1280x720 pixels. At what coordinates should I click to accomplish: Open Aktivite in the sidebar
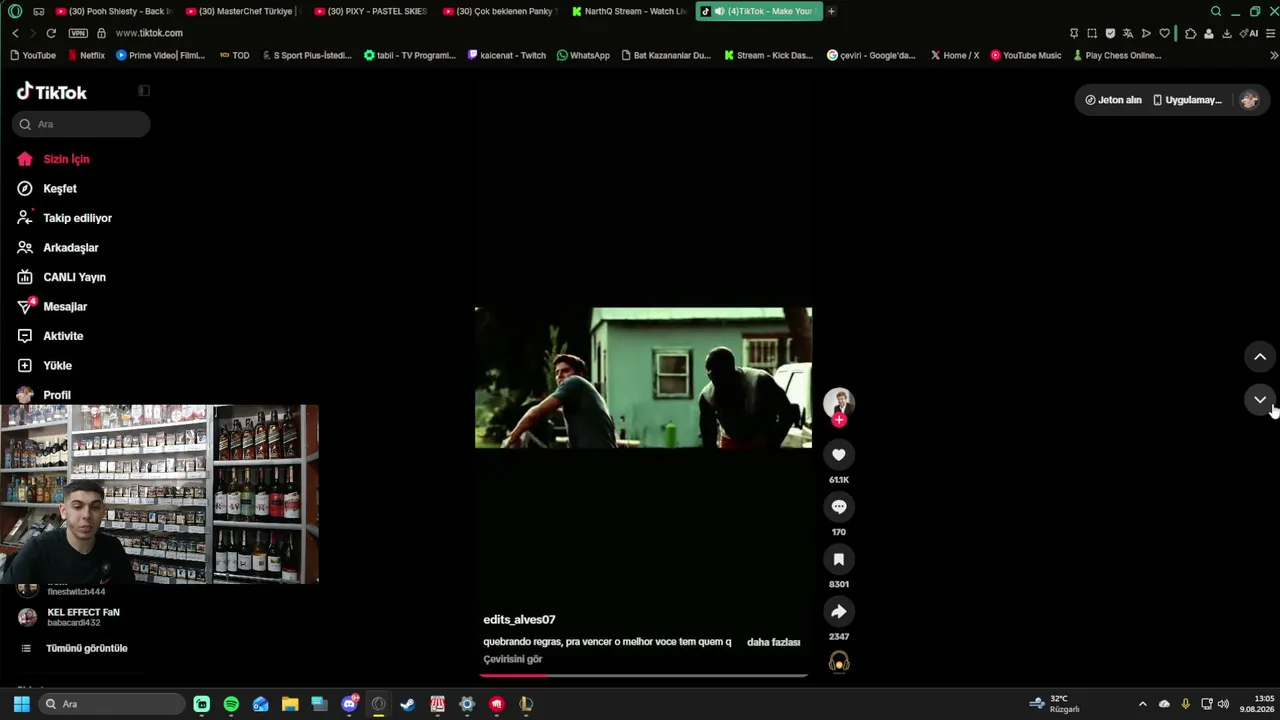click(x=63, y=336)
